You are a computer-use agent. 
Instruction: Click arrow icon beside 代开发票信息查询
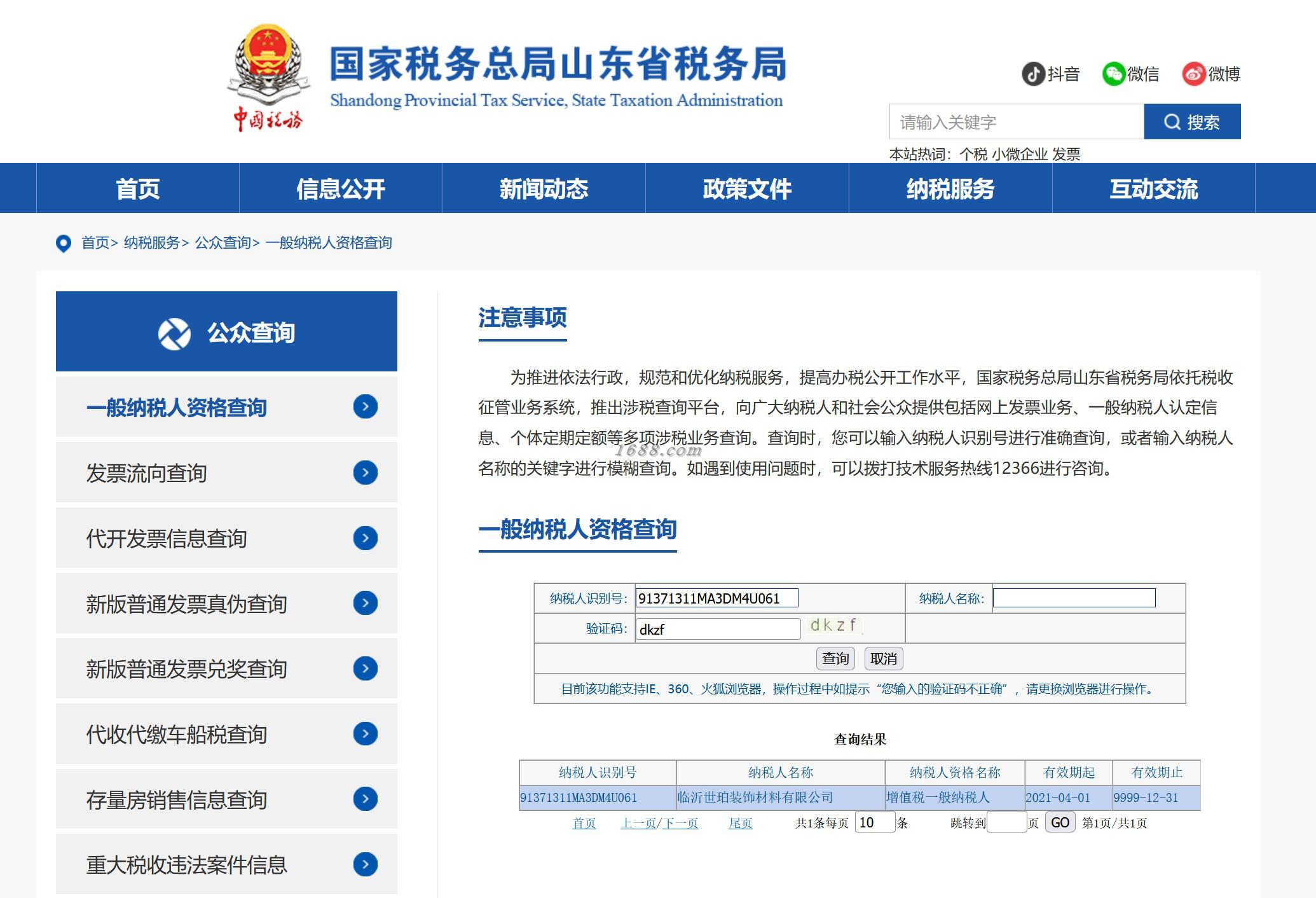pyautogui.click(x=366, y=538)
